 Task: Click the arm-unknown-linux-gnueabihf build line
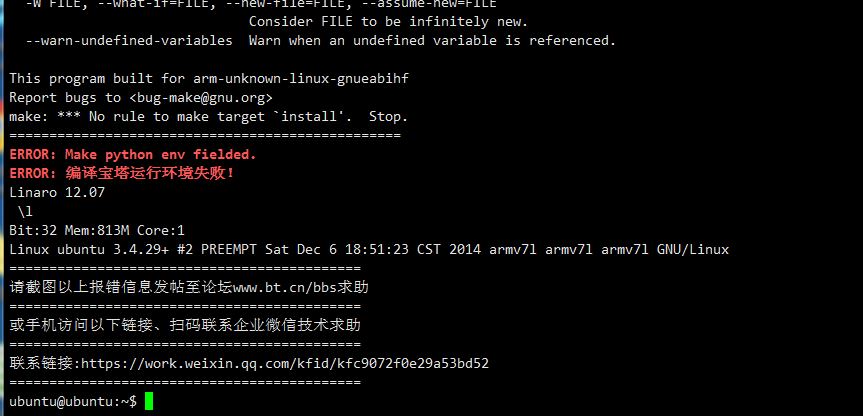point(209,78)
